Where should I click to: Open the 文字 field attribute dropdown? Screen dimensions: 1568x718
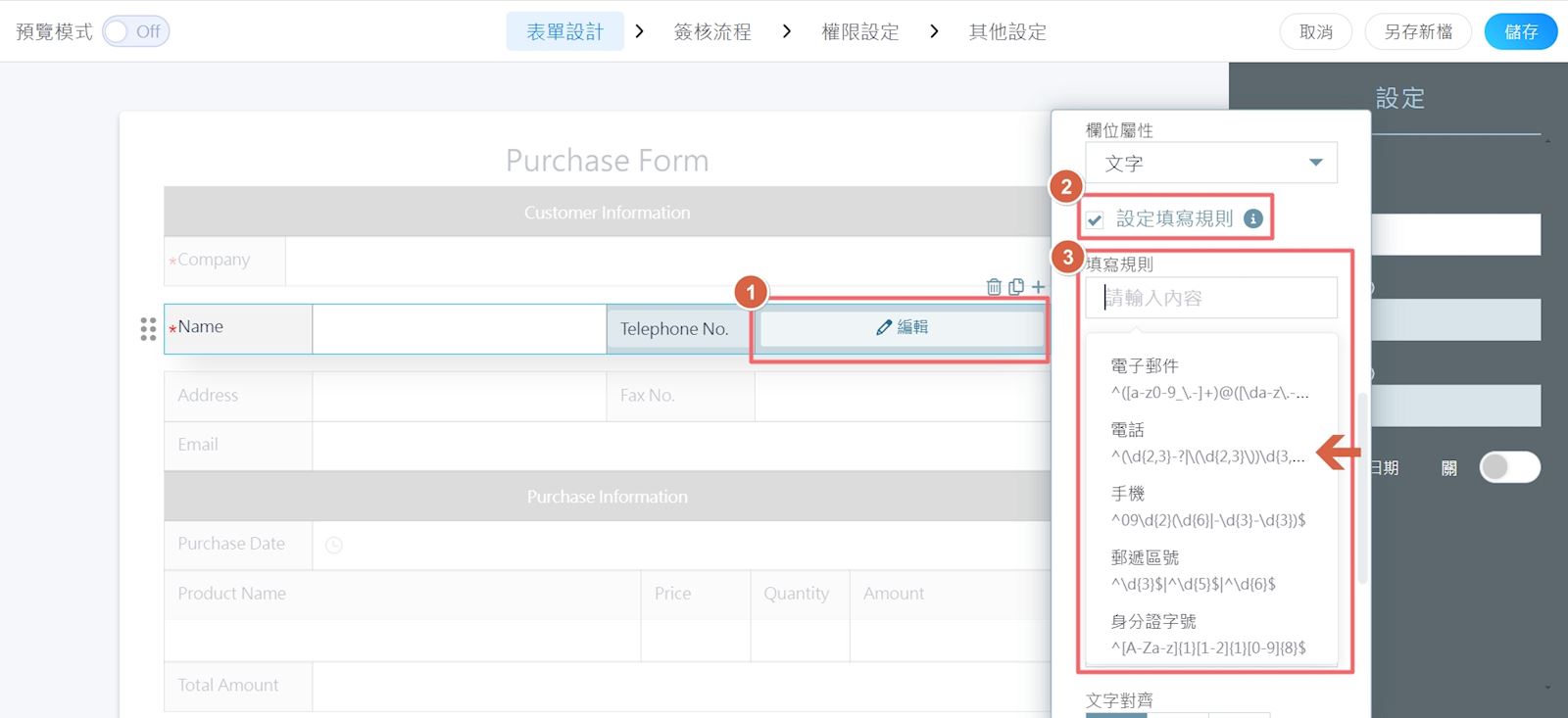[x=1210, y=163]
